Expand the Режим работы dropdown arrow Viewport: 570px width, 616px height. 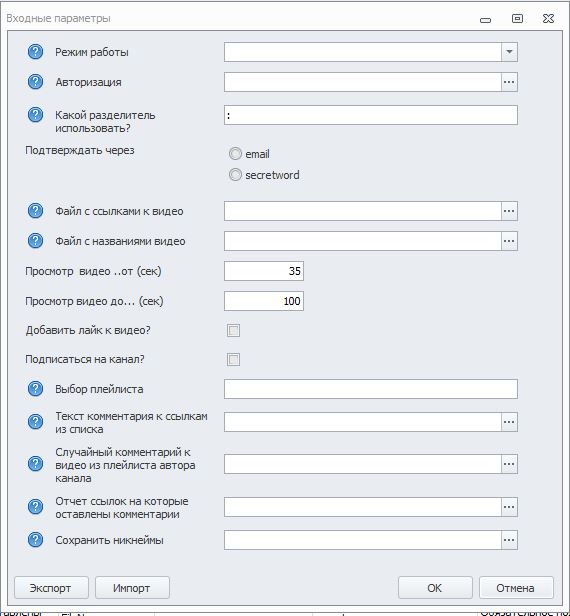(x=509, y=52)
